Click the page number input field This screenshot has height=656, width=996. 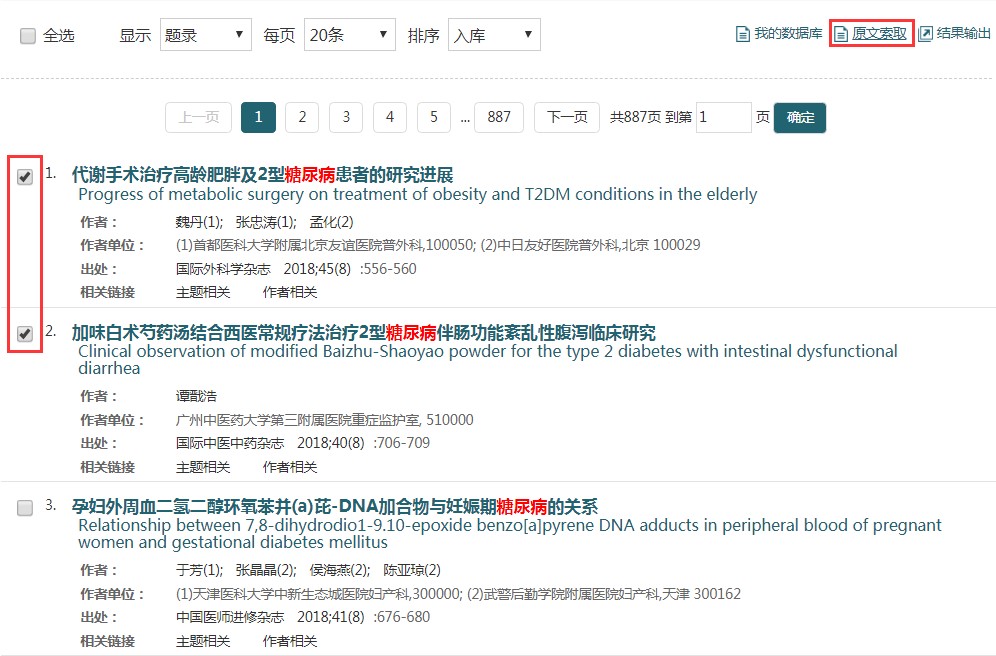[723, 117]
